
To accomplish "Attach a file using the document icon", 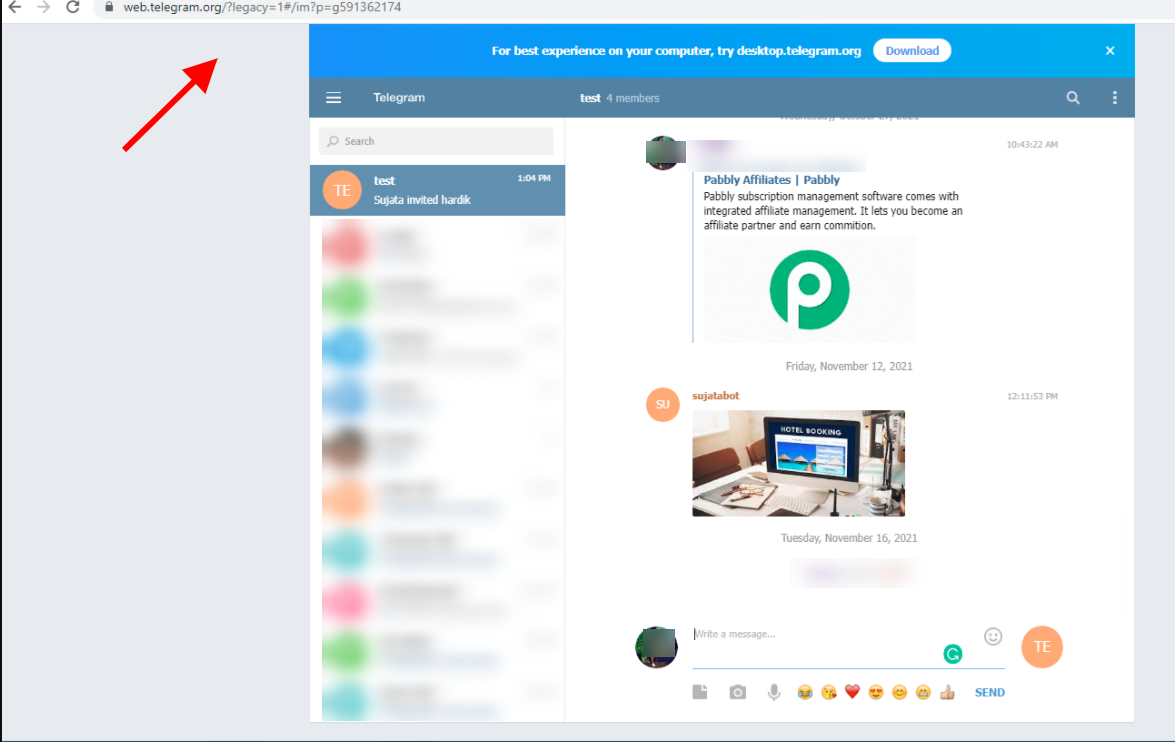I will pos(700,692).
